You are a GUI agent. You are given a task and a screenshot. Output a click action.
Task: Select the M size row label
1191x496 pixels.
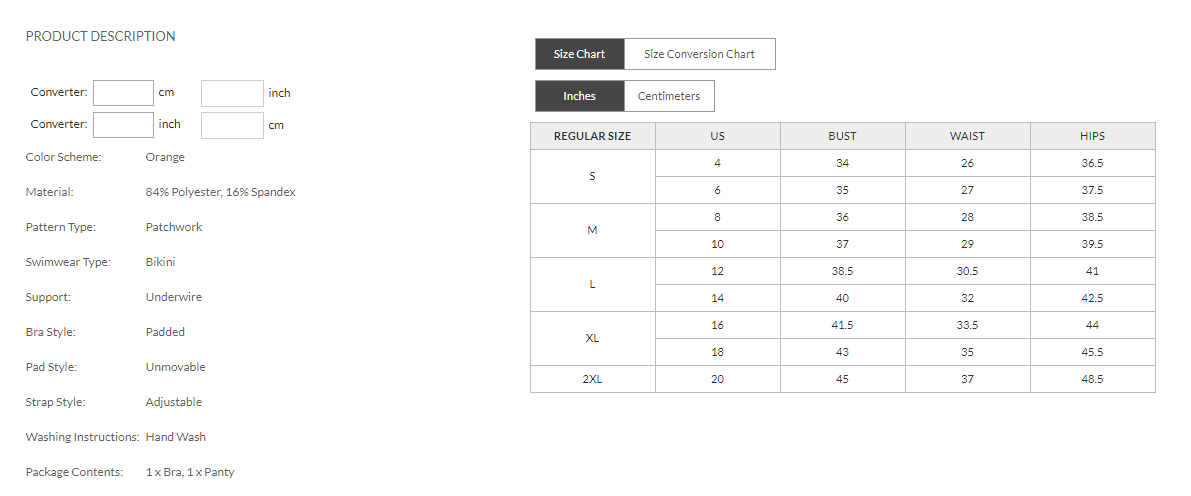592,231
